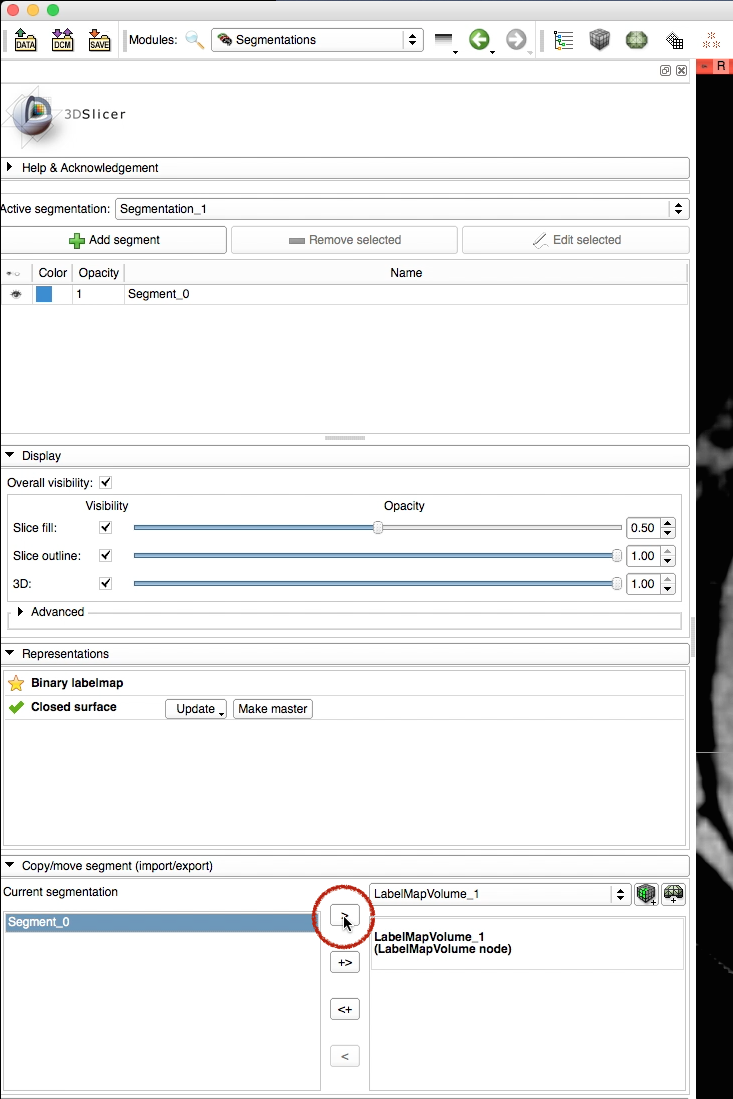733x1099 pixels.
Task: Open the module finder magnifier icon
Action: pos(194,40)
